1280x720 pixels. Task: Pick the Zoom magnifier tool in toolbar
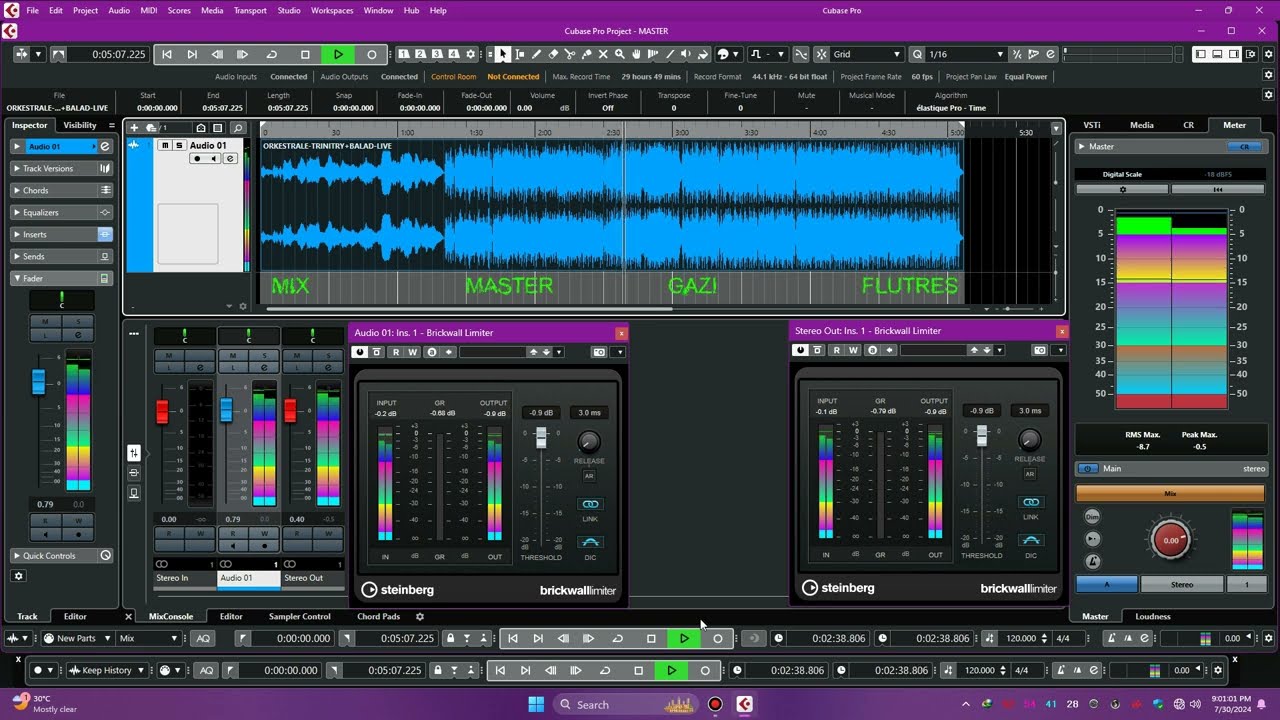(x=620, y=54)
